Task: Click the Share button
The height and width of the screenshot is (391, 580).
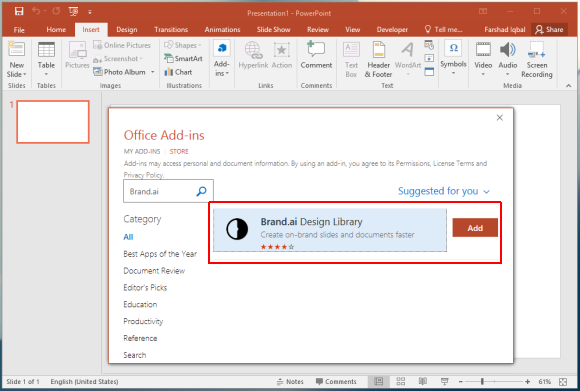Action: point(549,29)
